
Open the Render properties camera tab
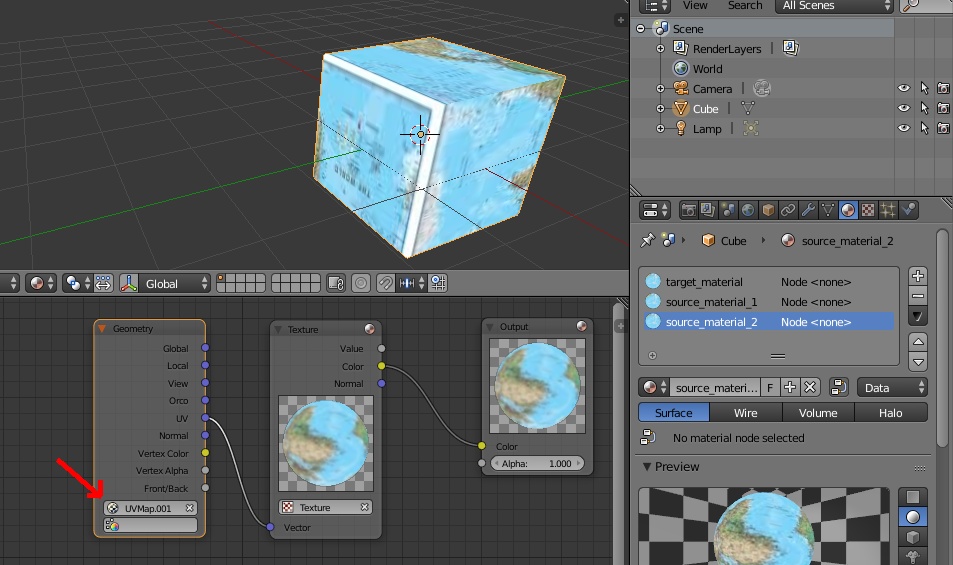click(688, 210)
